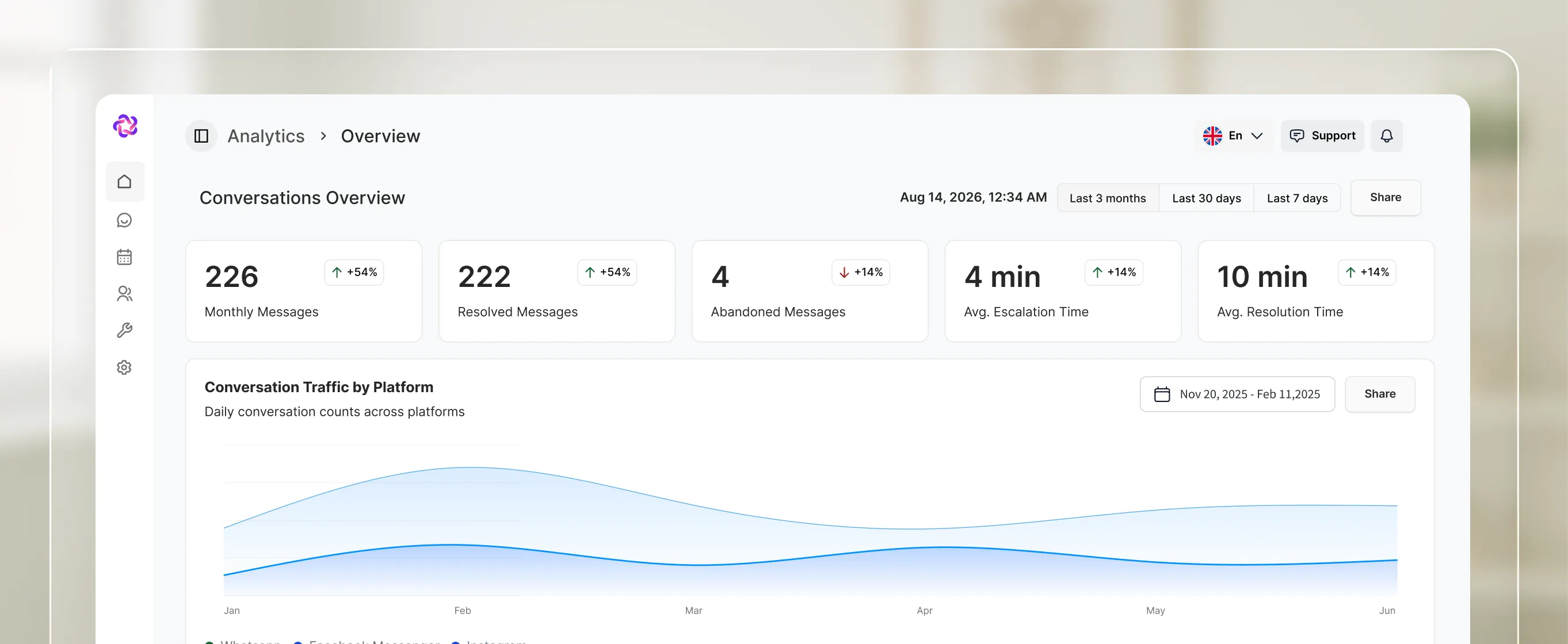Open the wrench tools icon in the sidebar
This screenshot has width=1568, height=644.
click(x=124, y=330)
